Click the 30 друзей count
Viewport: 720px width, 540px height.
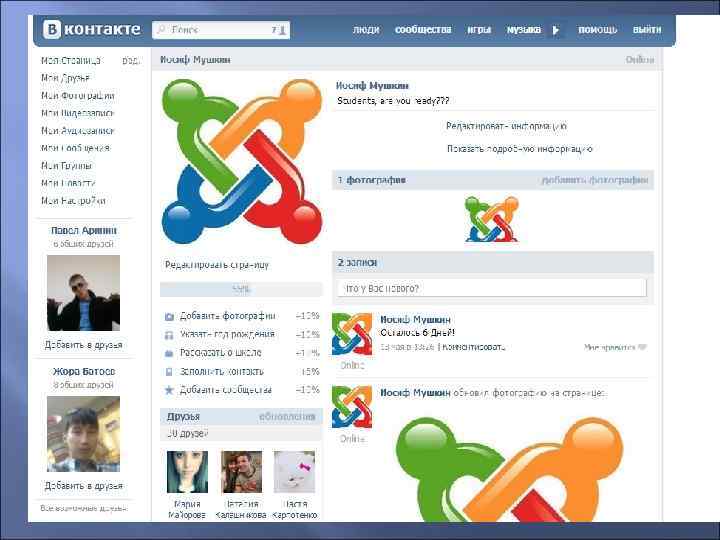point(187,433)
